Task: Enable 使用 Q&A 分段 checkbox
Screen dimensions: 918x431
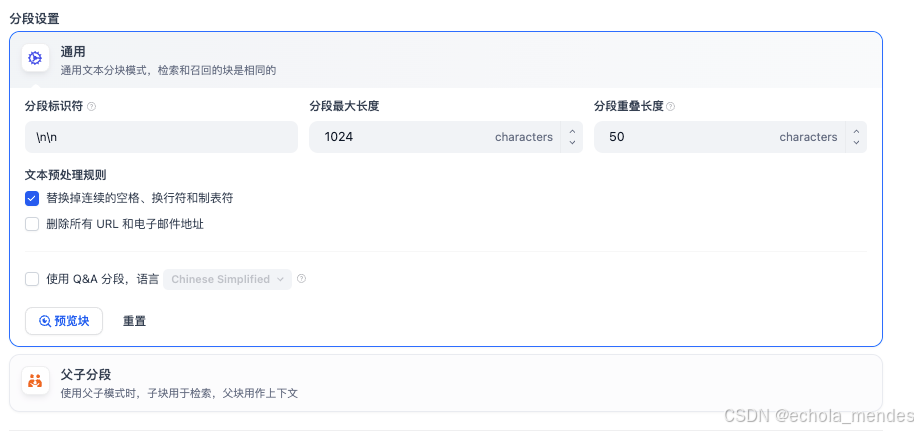Action: pos(32,279)
